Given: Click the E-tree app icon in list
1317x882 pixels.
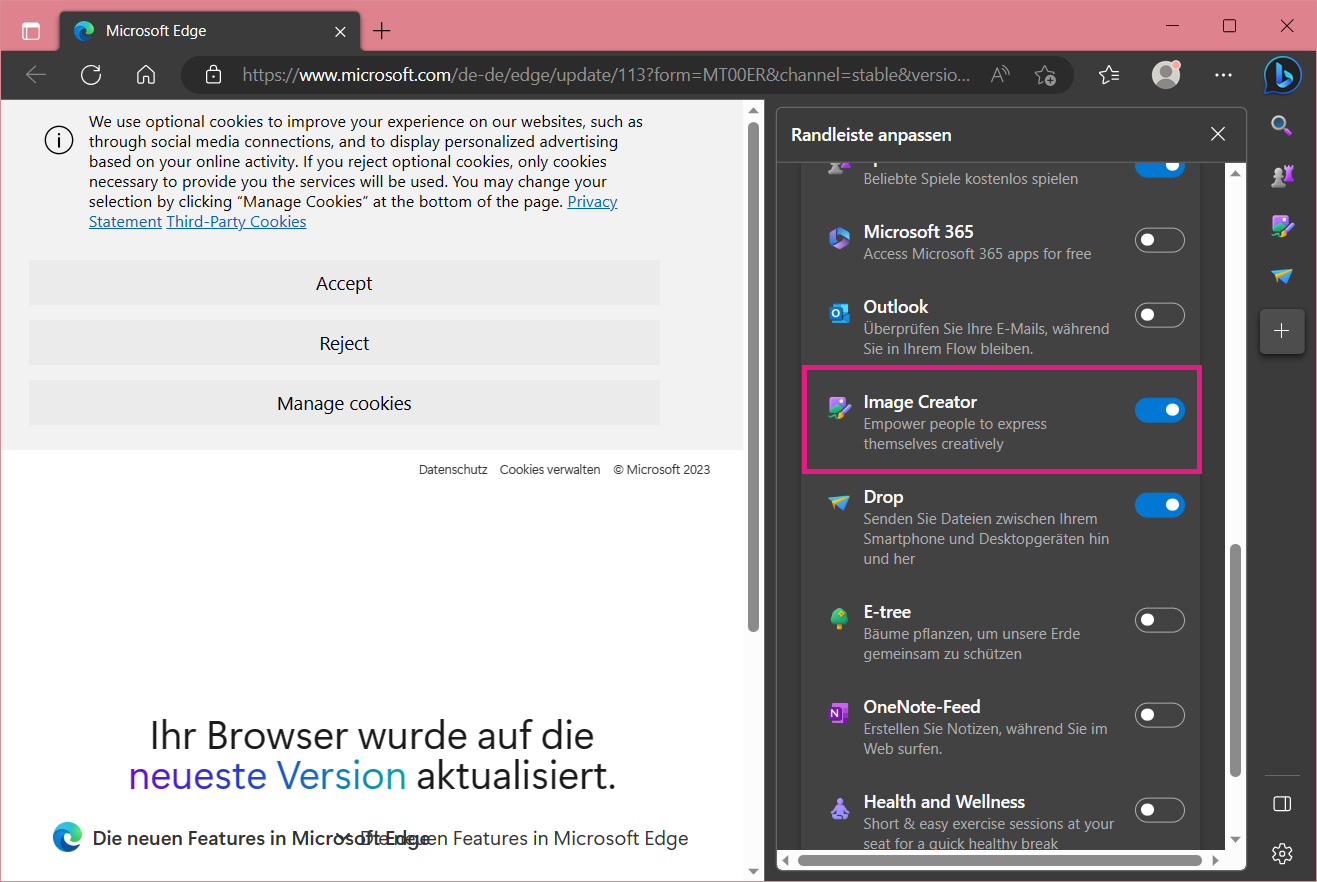Looking at the screenshot, I should pyautogui.click(x=839, y=619).
